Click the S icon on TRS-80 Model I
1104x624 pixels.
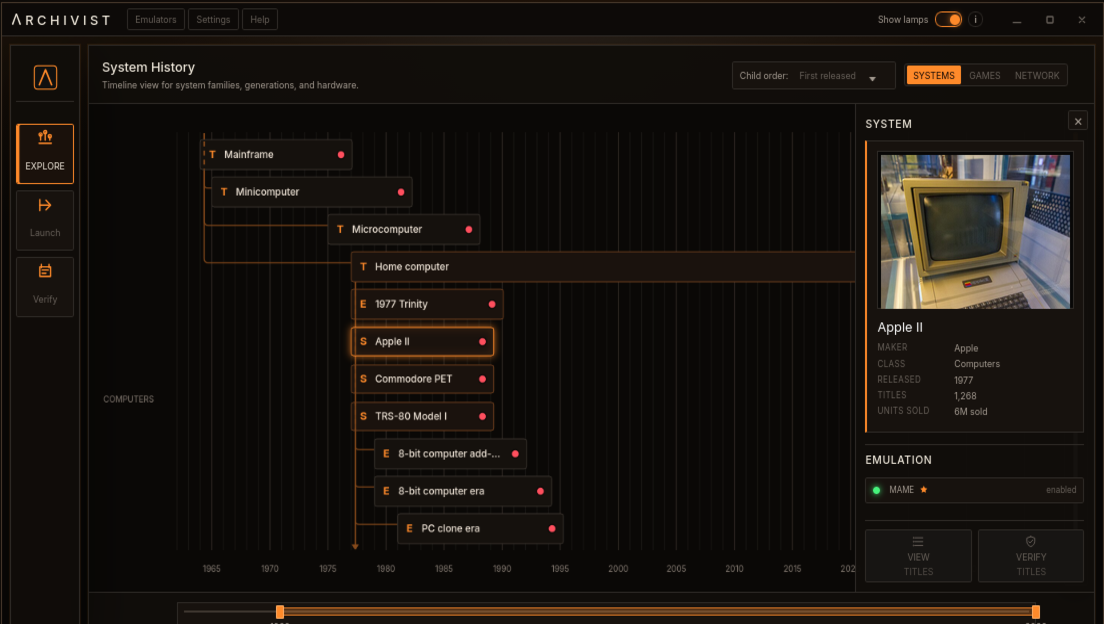tap(363, 416)
